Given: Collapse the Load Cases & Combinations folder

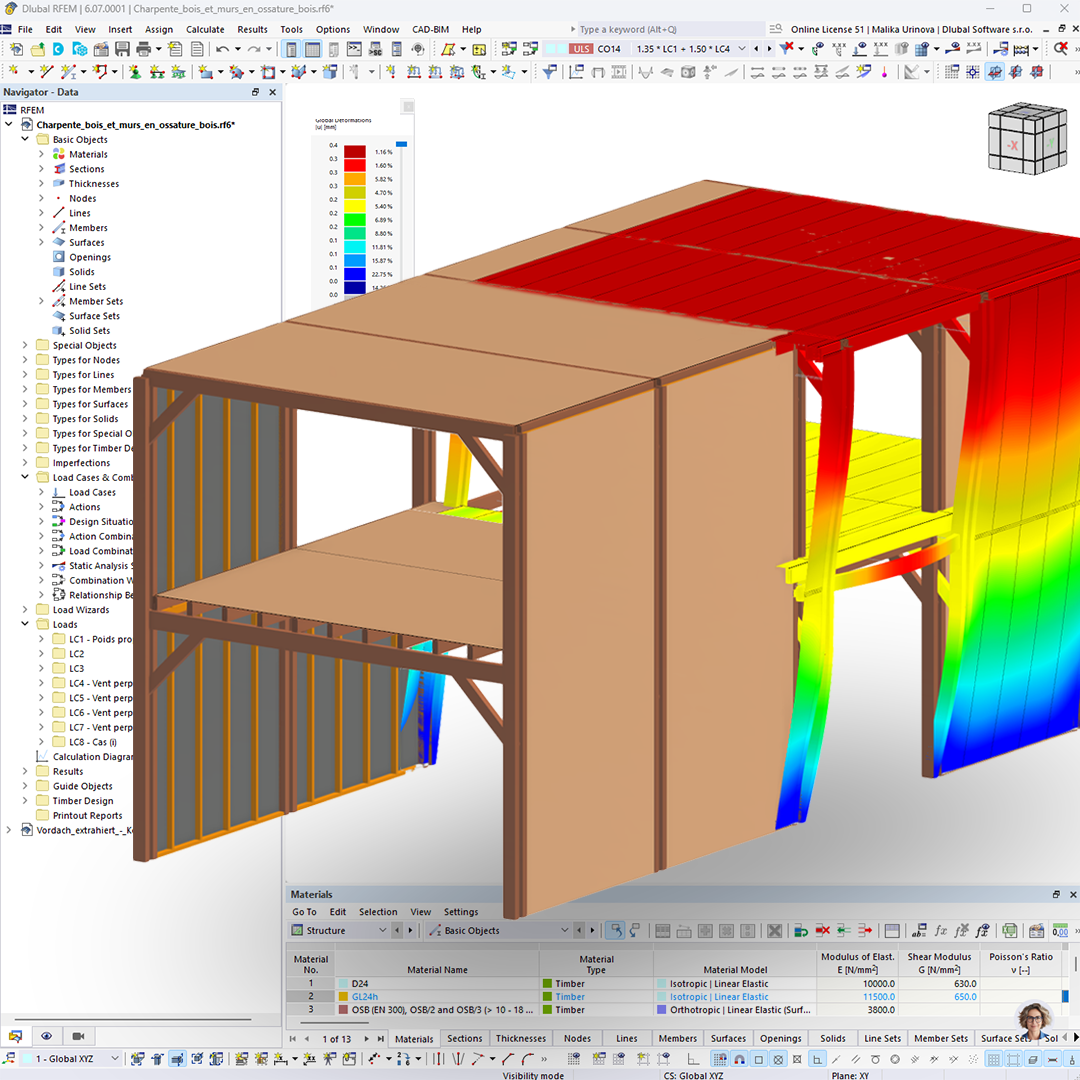Looking at the screenshot, I should 23,477.
